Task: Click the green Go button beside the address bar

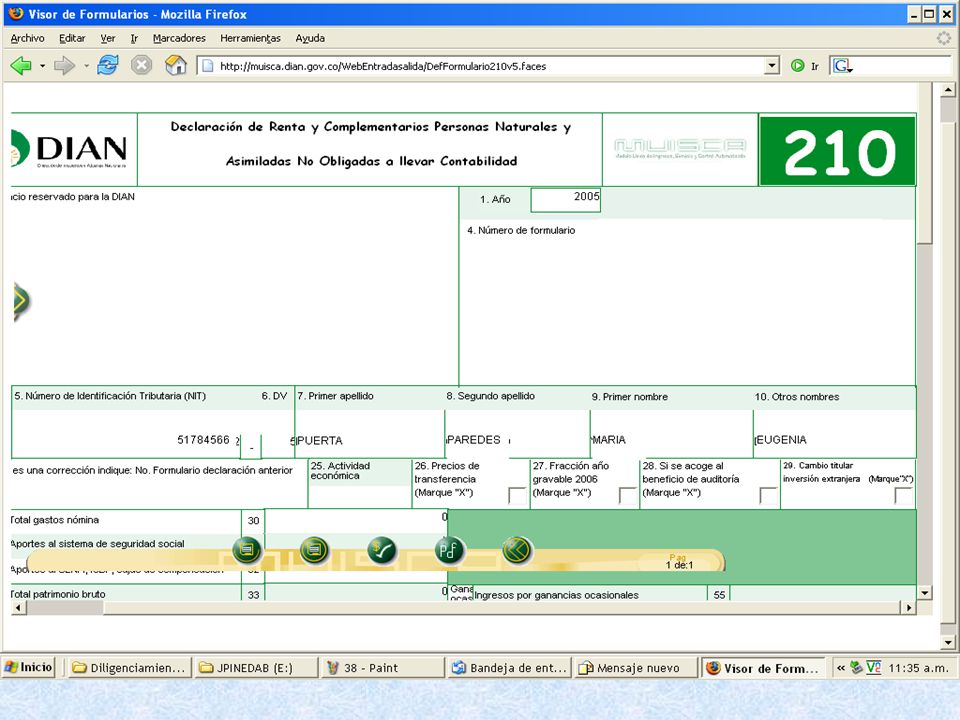Action: pyautogui.click(x=797, y=66)
